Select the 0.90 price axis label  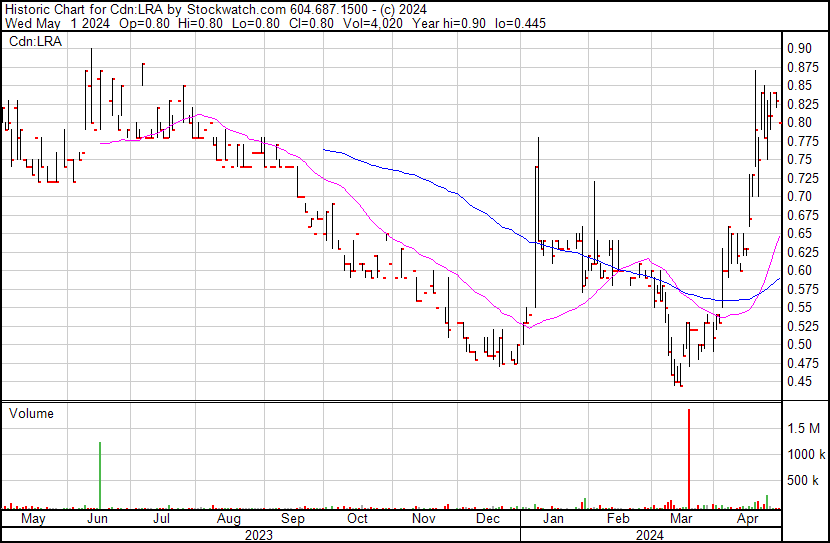point(799,48)
